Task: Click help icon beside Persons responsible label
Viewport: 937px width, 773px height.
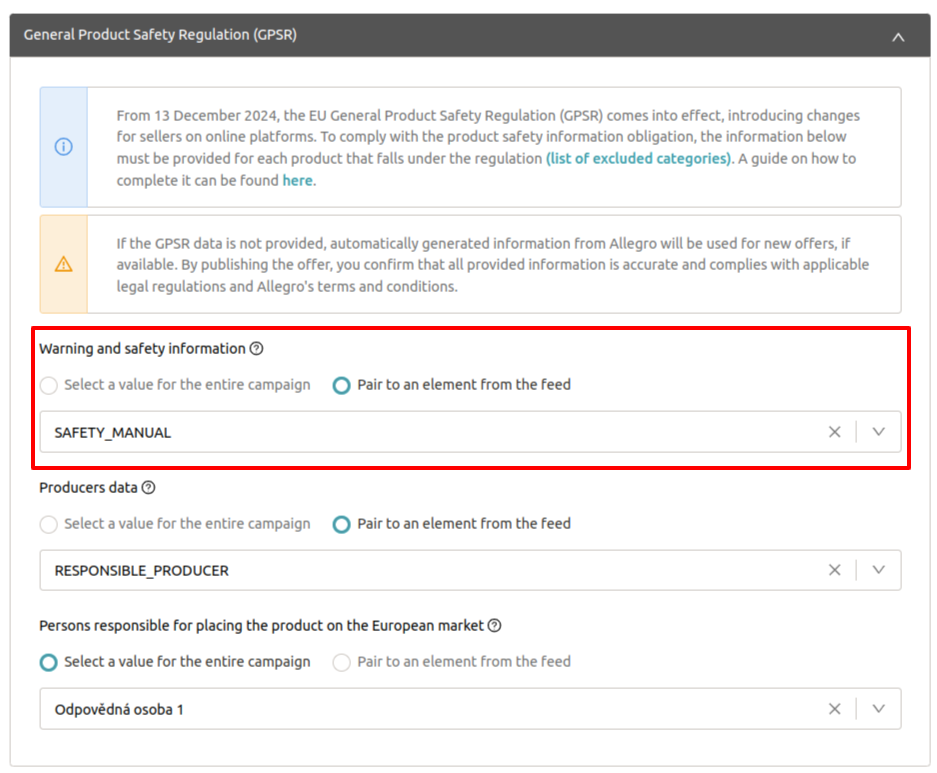Action: 494,626
